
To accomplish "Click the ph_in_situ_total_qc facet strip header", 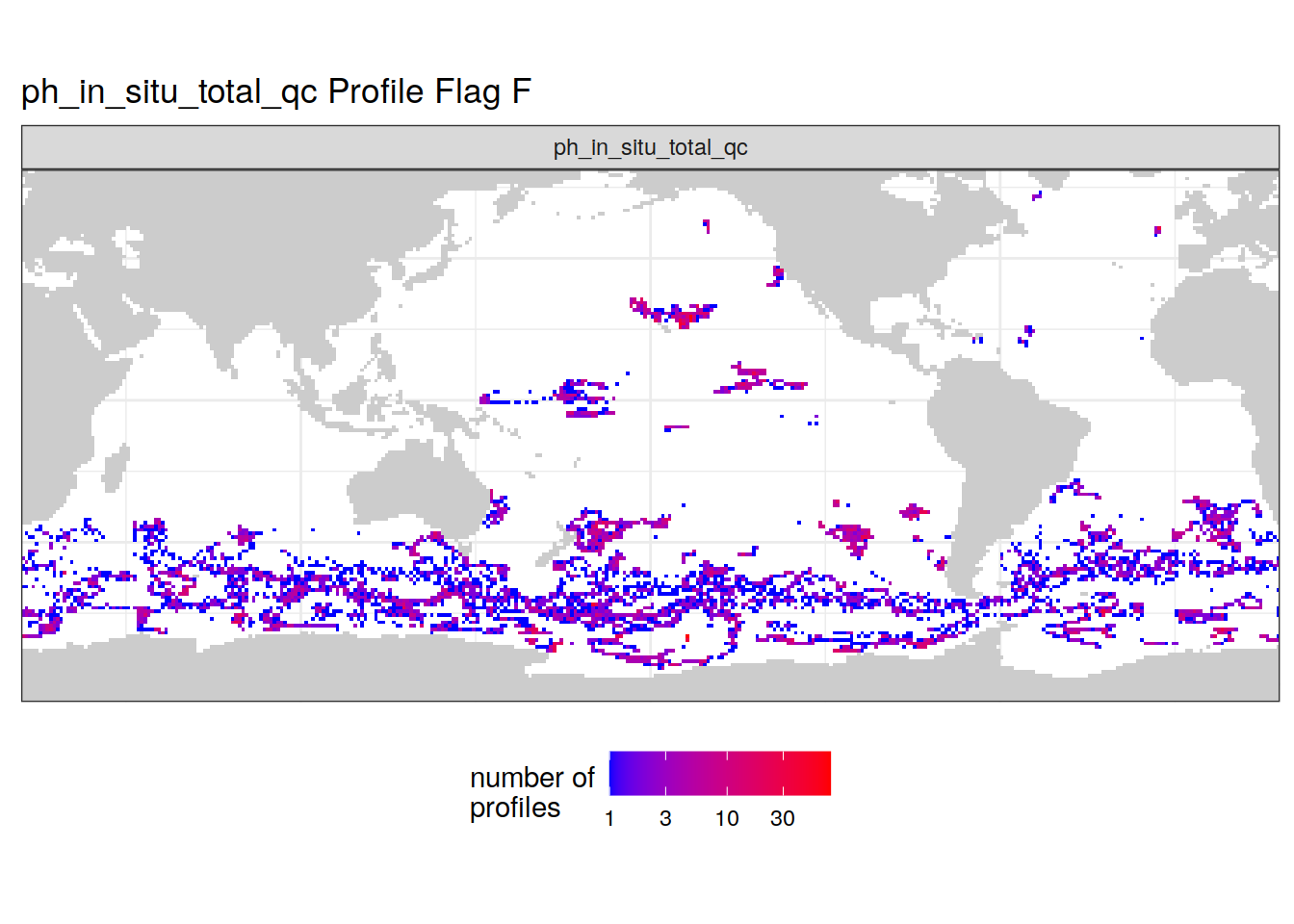I will [650, 147].
